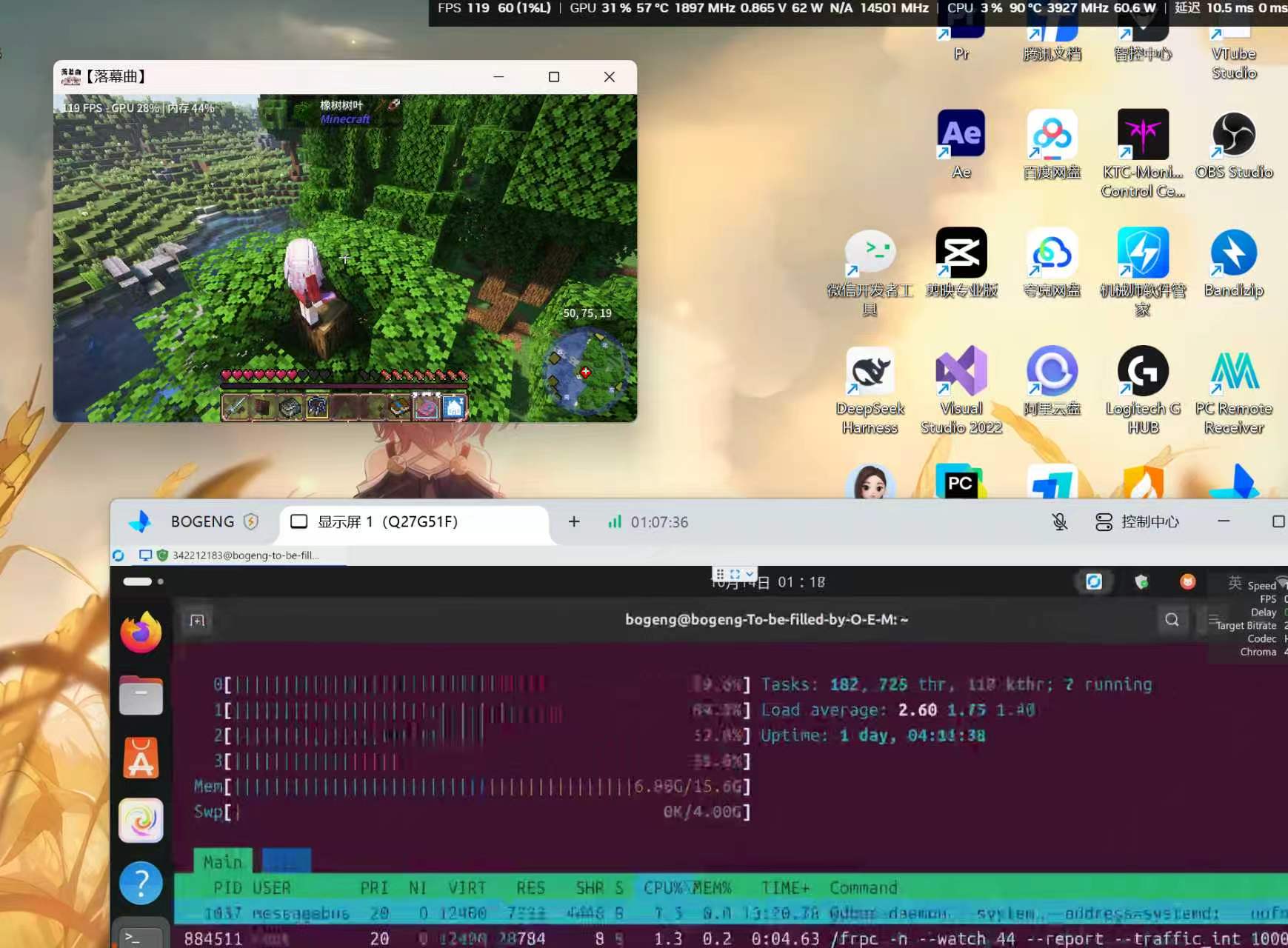Add a new remote session tab with plus
Viewport: 1288px width, 948px height.
pos(574,522)
